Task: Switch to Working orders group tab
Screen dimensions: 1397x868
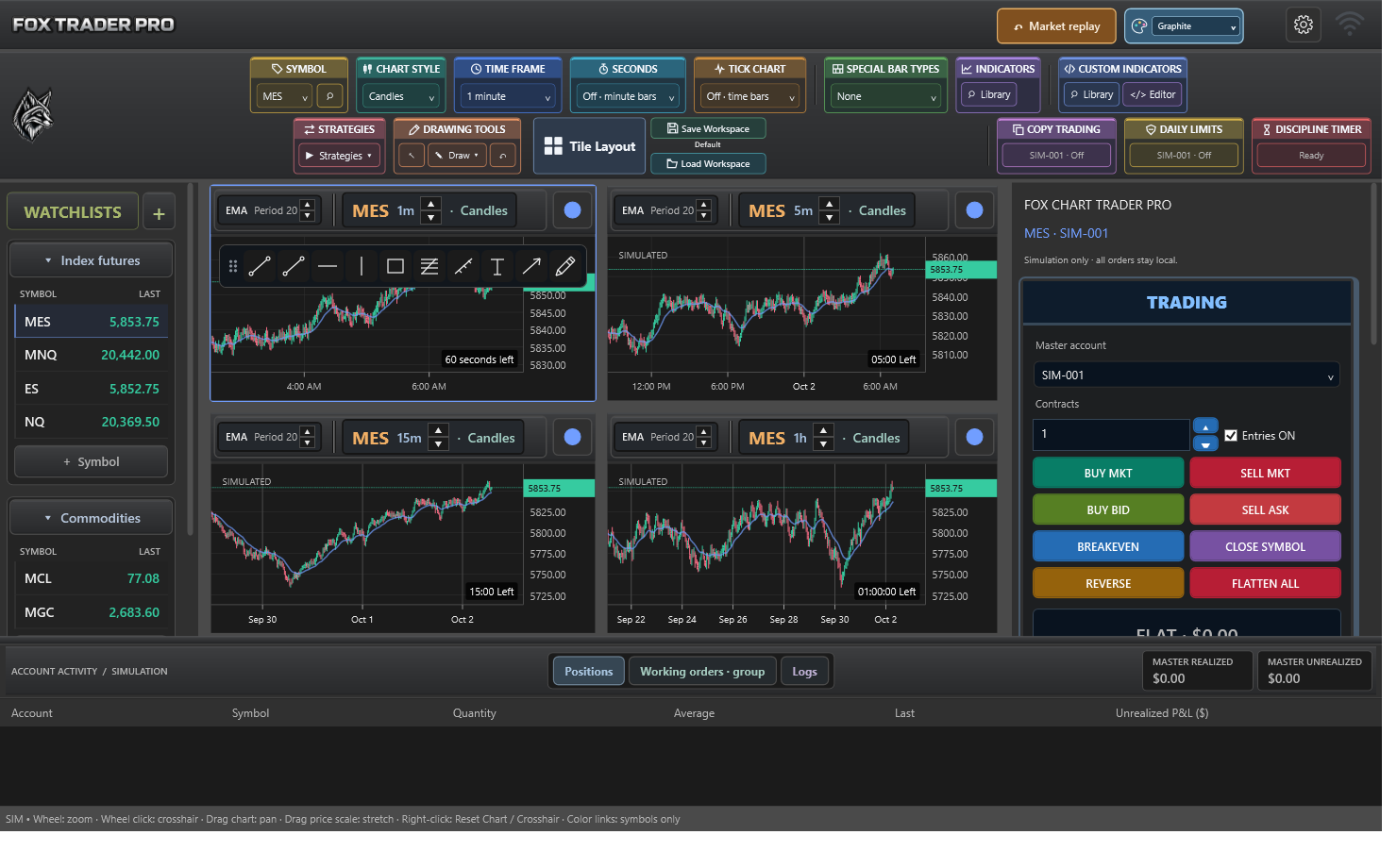Action: click(702, 672)
